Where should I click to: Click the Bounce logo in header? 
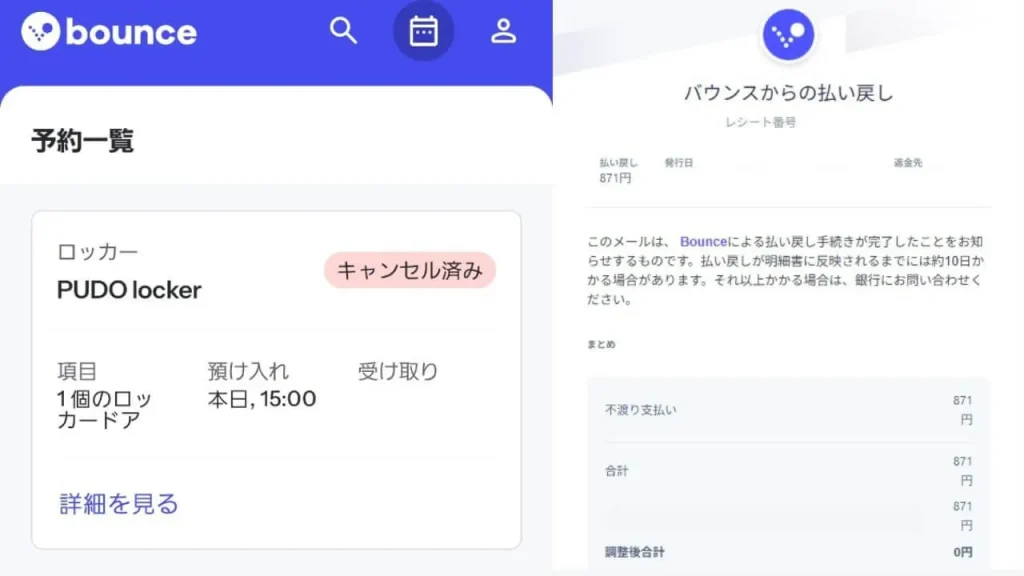pyautogui.click(x=109, y=31)
